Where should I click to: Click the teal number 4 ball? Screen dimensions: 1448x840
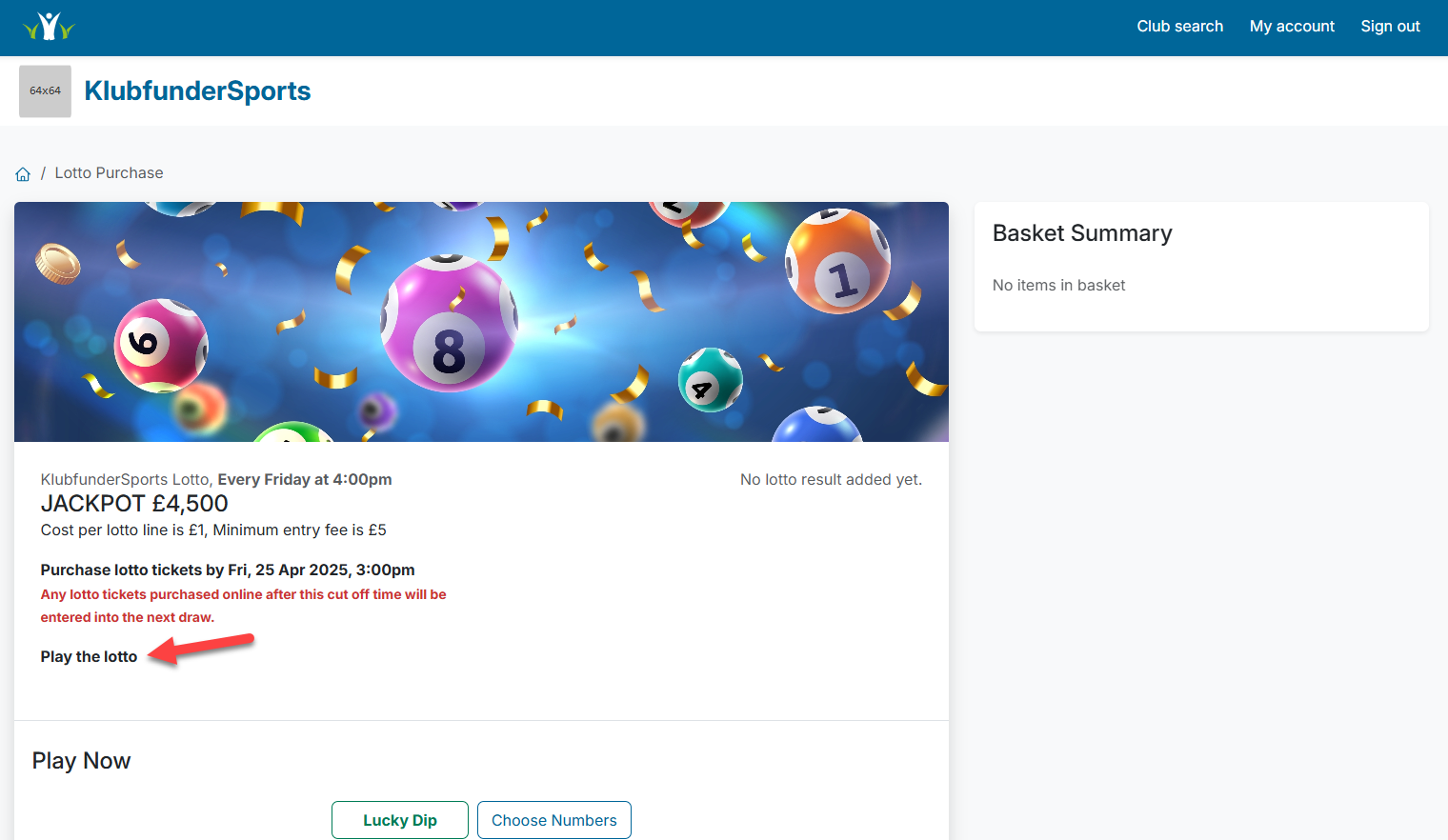710,379
